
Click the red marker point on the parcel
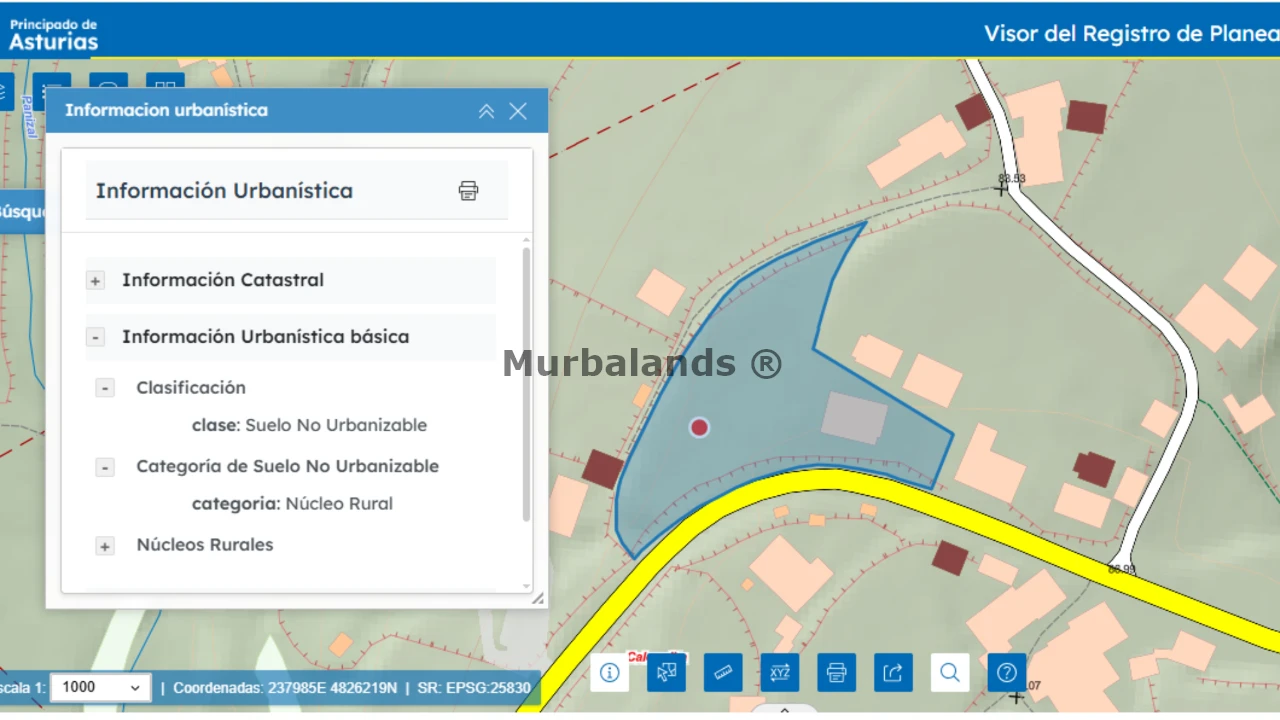click(x=699, y=428)
